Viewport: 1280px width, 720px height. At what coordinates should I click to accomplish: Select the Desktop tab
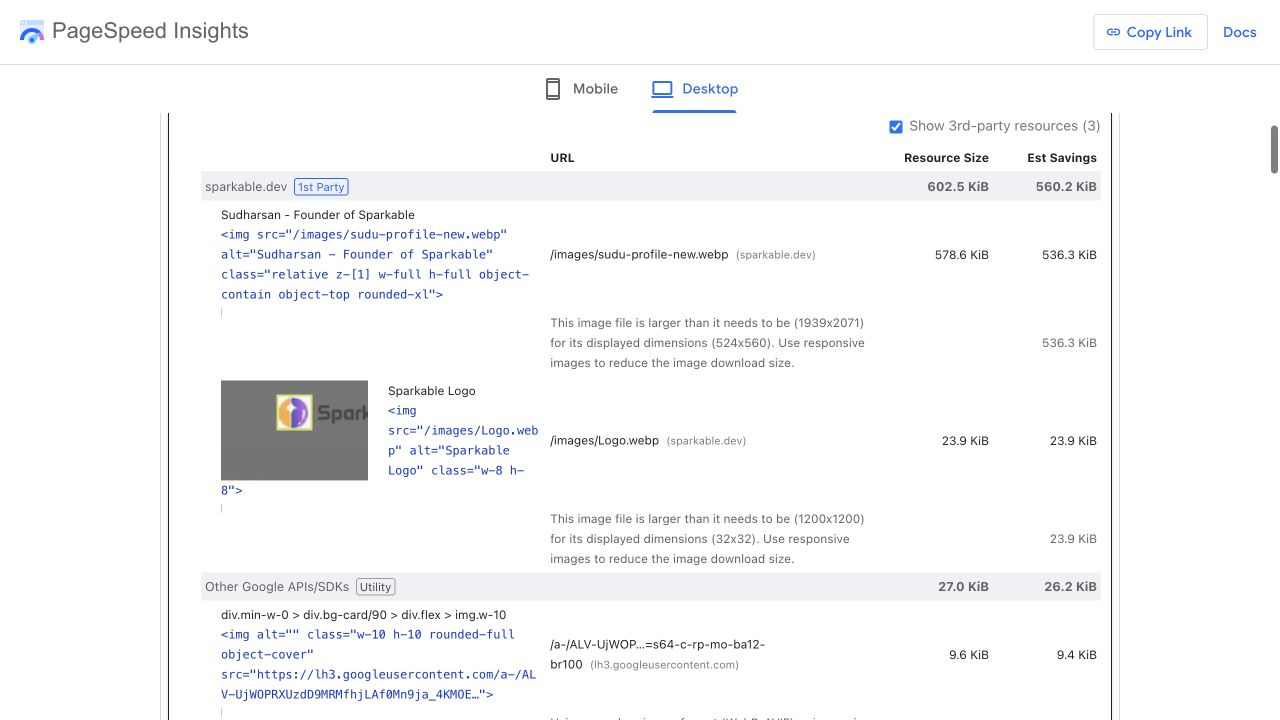point(695,89)
